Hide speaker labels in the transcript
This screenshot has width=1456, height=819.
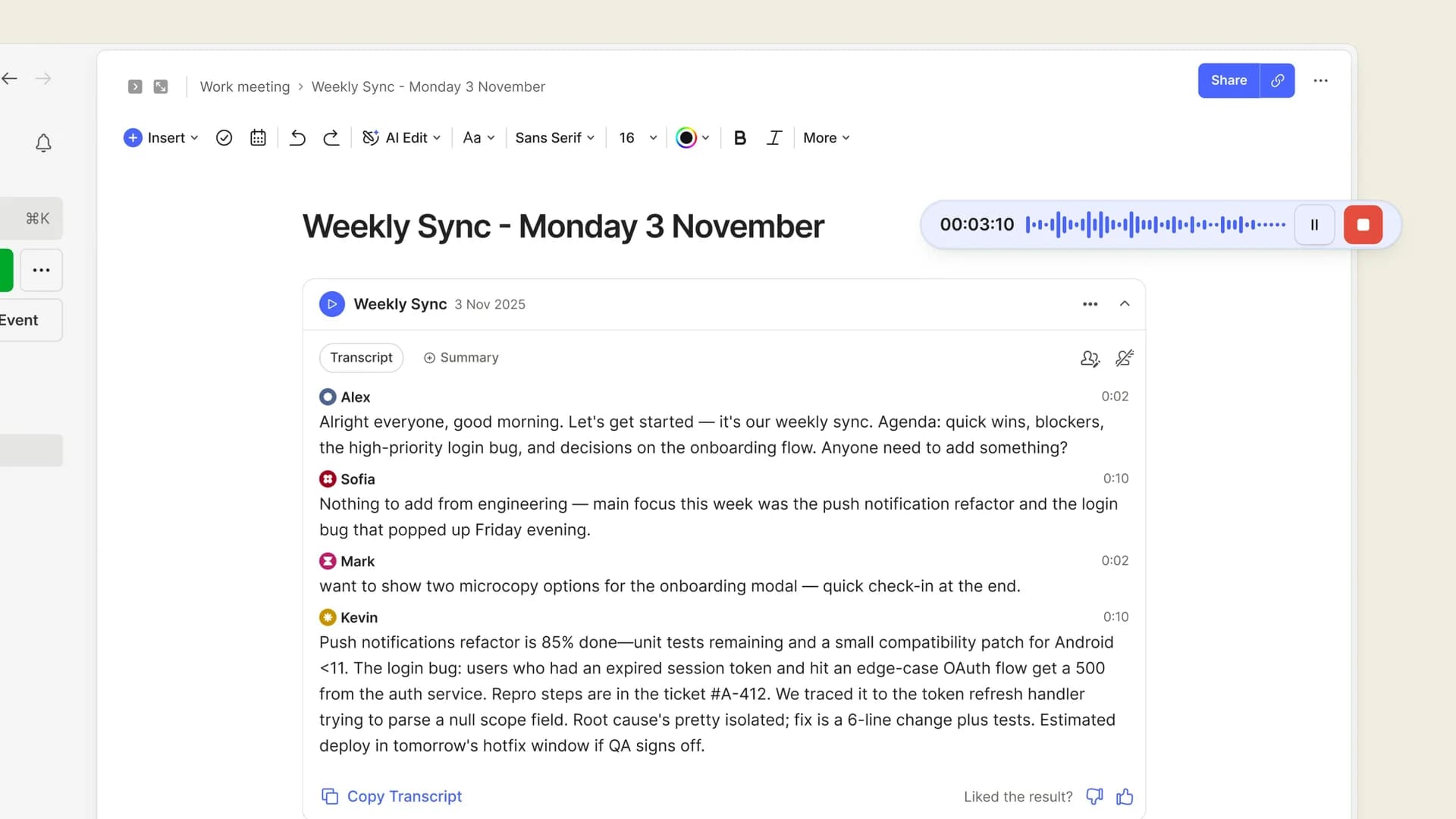[1124, 358]
